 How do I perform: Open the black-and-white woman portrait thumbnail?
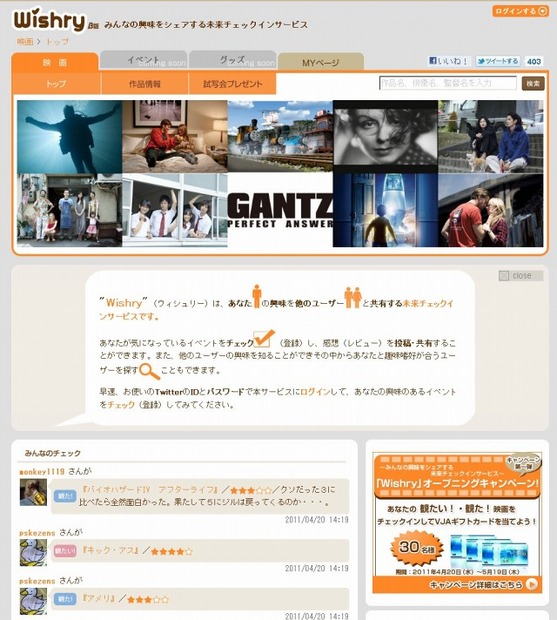click(385, 136)
